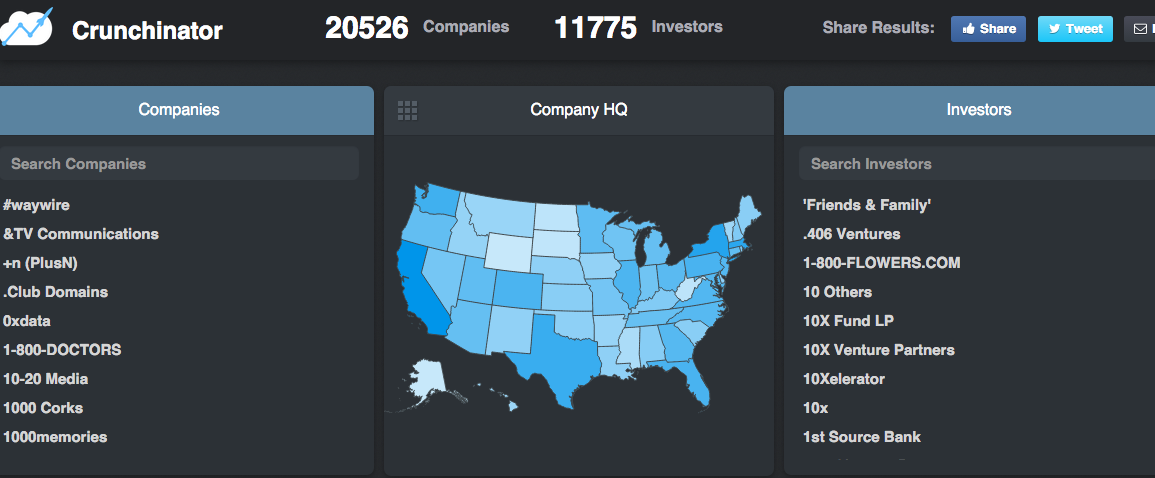Click the grid icon in Company HQ header
Viewport: 1155px width, 478px height.
(x=407, y=110)
